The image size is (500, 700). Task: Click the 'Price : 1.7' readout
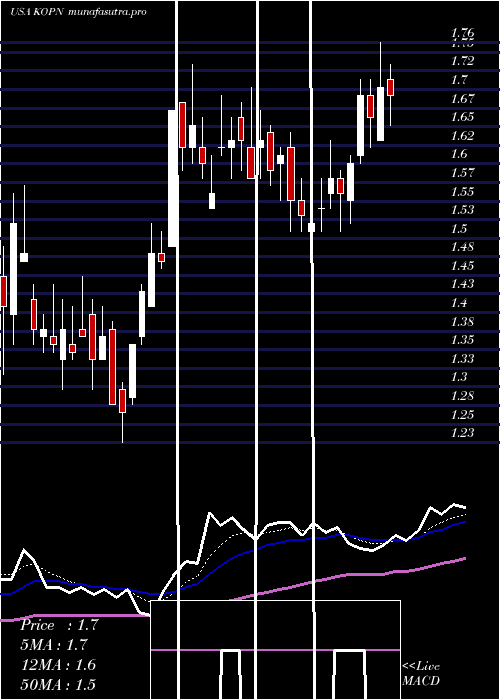pyautogui.click(x=59, y=625)
